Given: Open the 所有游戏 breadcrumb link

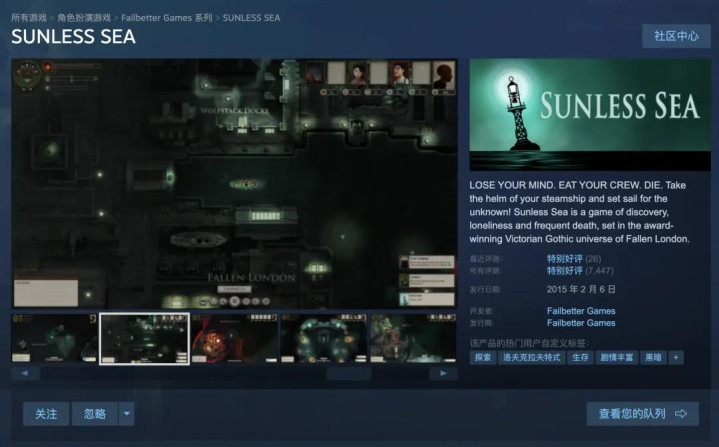Looking at the screenshot, I should pos(29,18).
